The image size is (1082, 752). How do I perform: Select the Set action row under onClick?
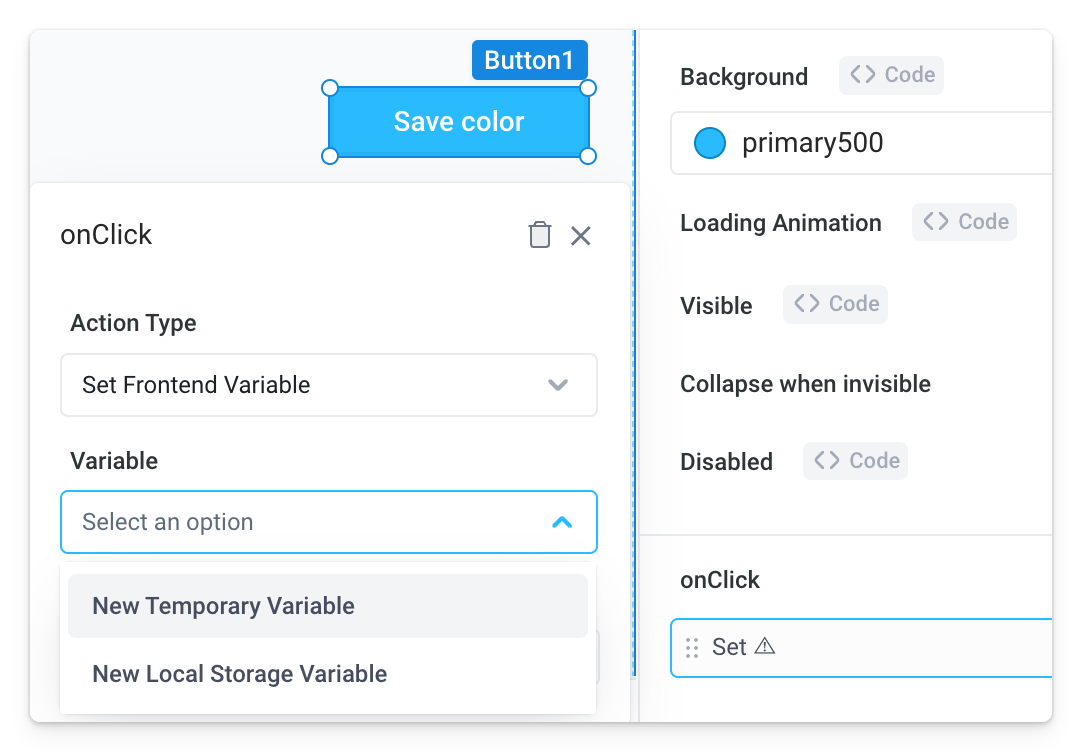tap(860, 647)
